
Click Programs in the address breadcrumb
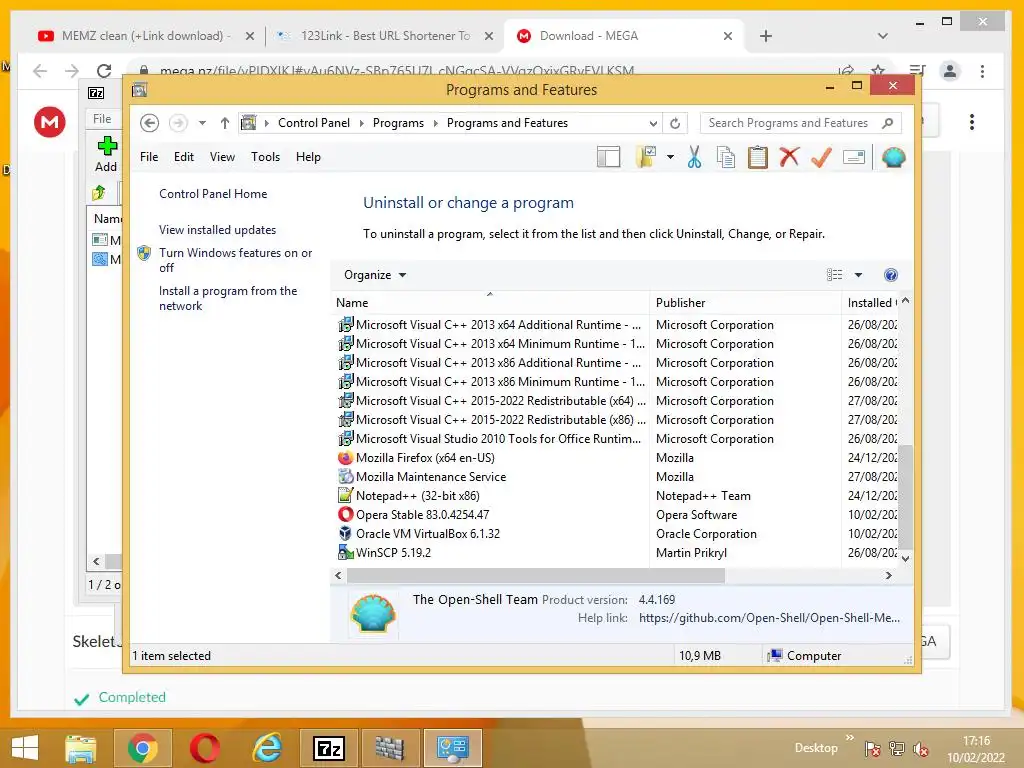point(398,123)
